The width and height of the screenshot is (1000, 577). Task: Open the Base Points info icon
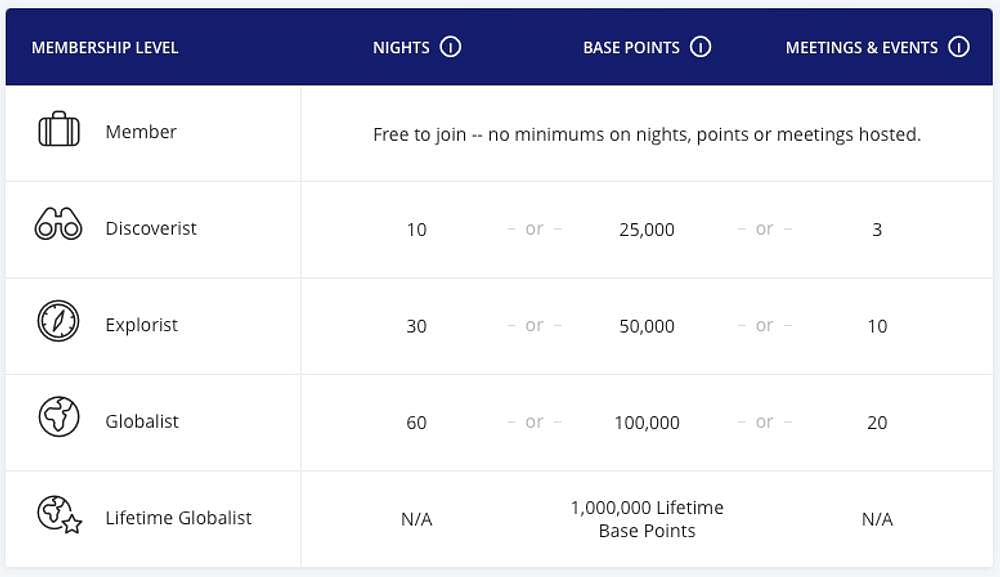point(700,47)
